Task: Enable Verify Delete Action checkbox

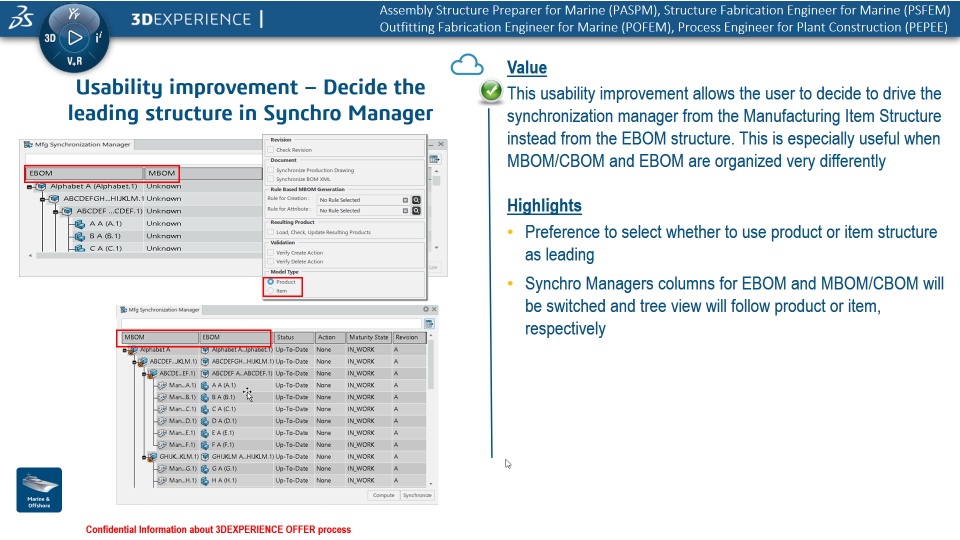Action: click(x=271, y=261)
